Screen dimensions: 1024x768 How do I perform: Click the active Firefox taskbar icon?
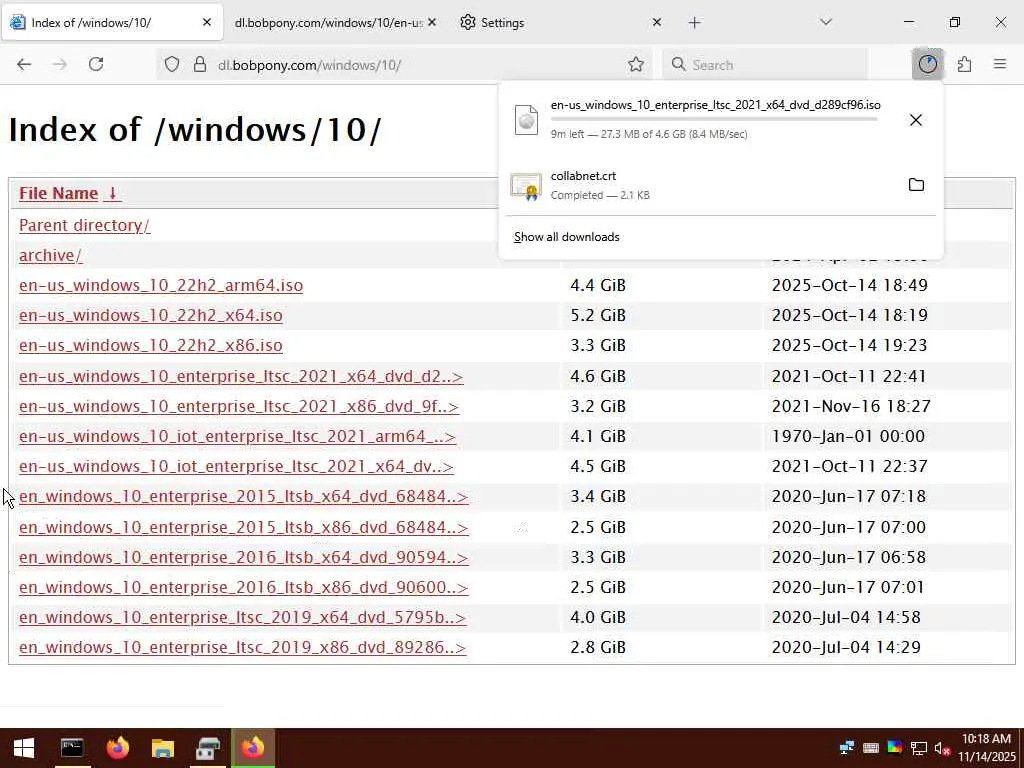[253, 748]
